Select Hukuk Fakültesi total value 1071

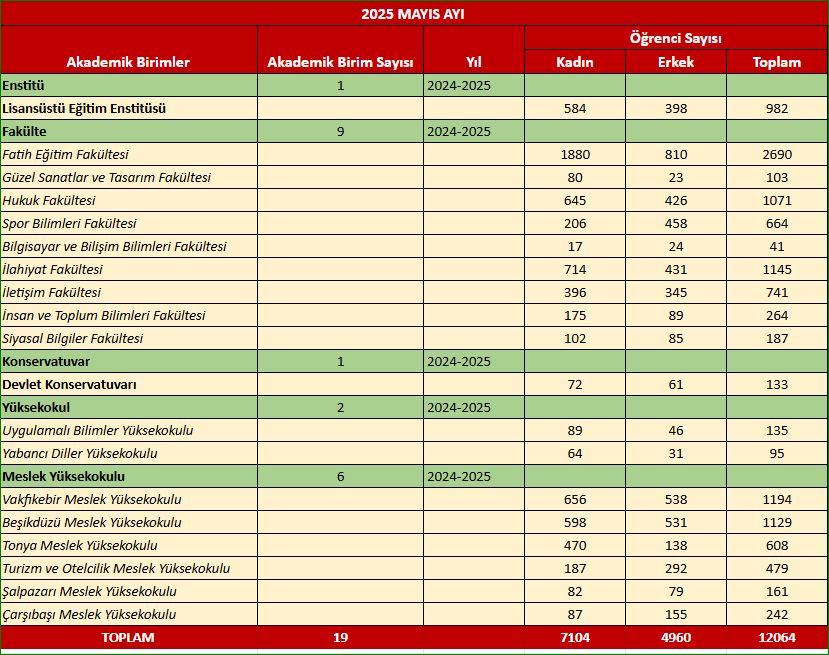point(776,200)
